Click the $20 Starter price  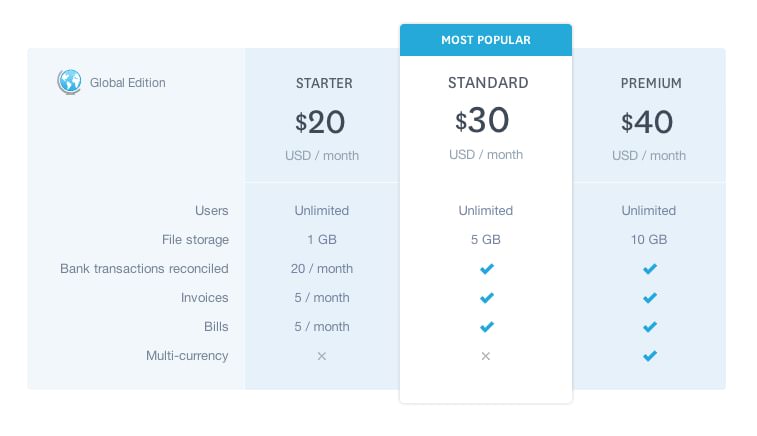321,123
